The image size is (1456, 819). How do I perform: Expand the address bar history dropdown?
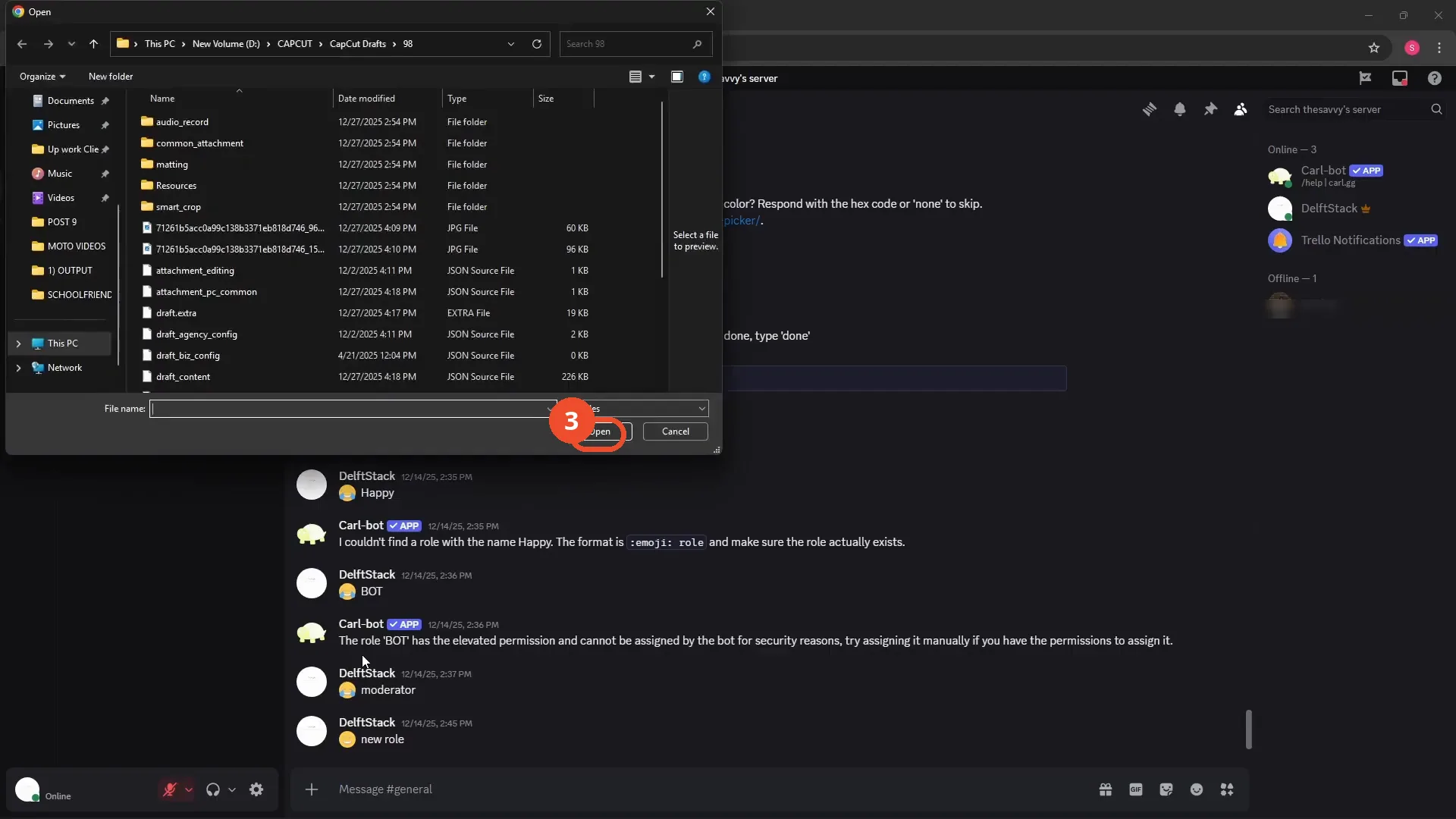(511, 44)
